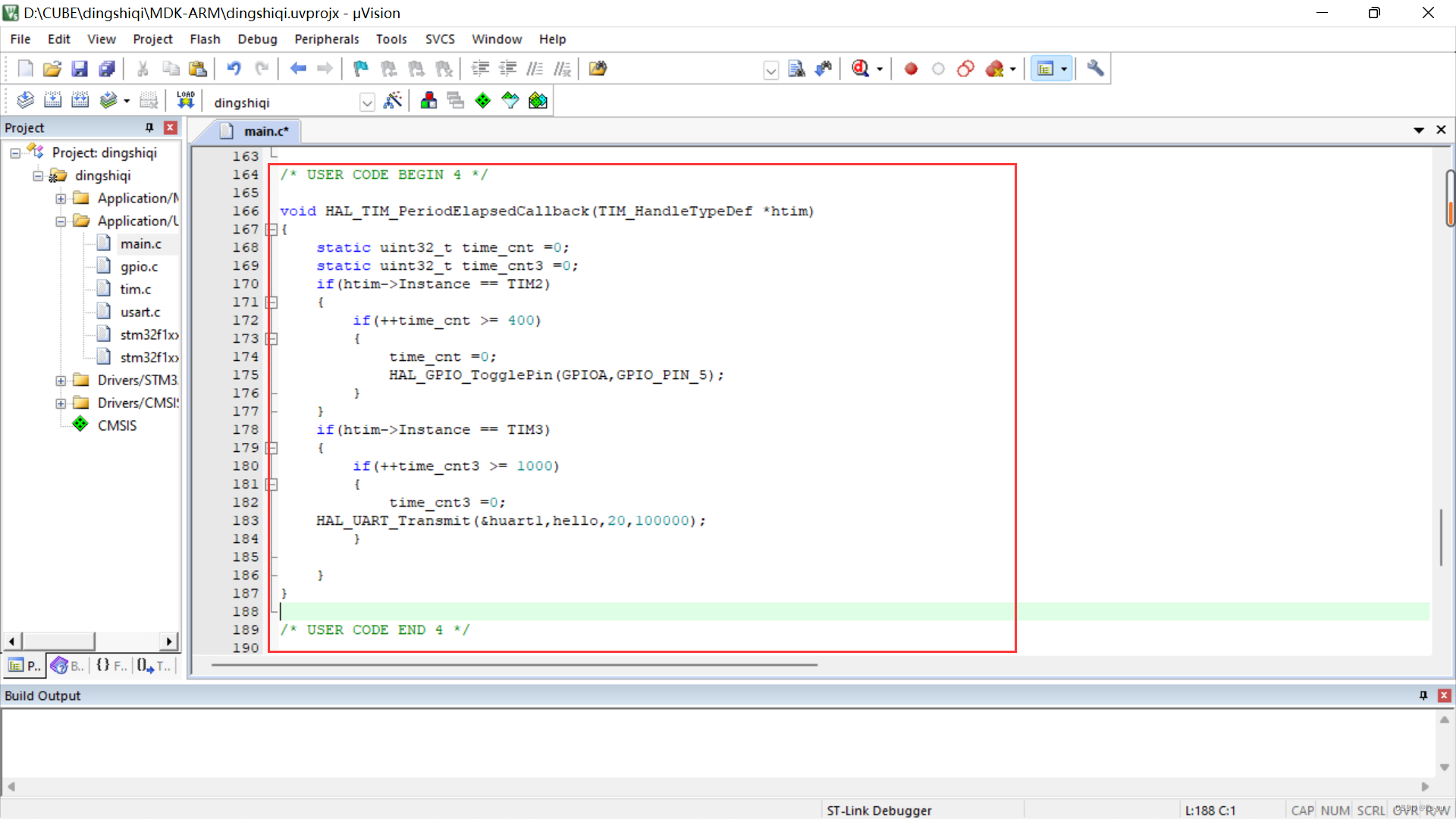The width and height of the screenshot is (1456, 819).
Task: Select Software Packs icon
Action: coord(510,100)
